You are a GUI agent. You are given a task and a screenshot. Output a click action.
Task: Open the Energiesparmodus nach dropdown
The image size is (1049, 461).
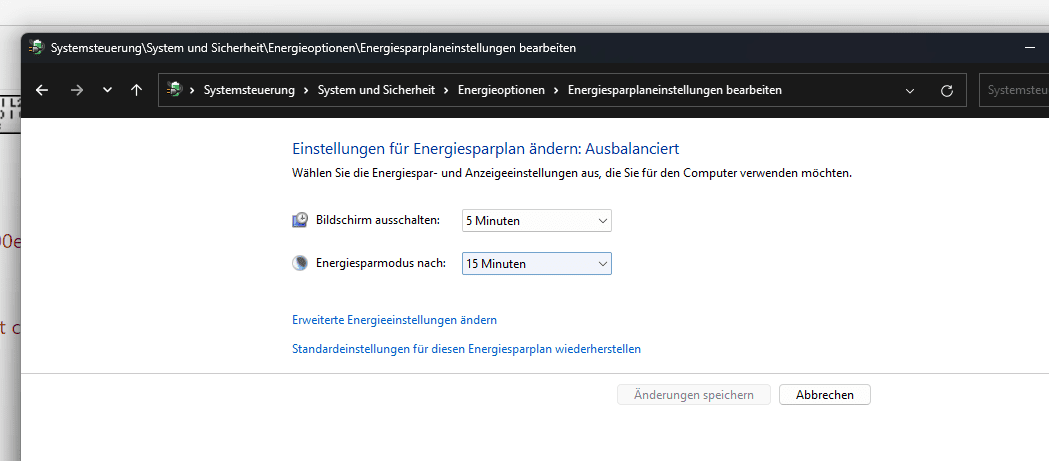[x=537, y=264]
